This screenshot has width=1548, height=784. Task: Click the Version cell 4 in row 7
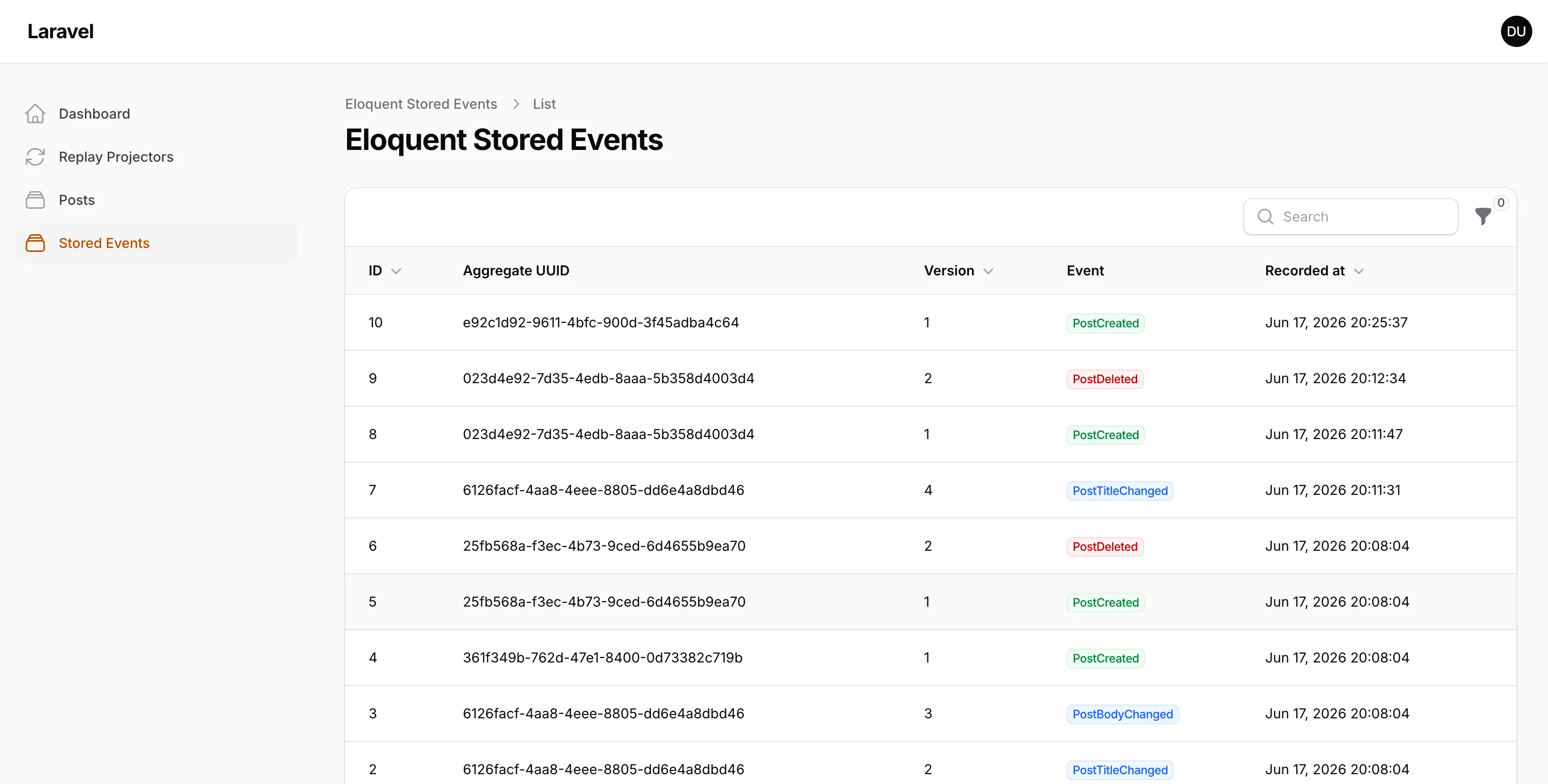928,490
